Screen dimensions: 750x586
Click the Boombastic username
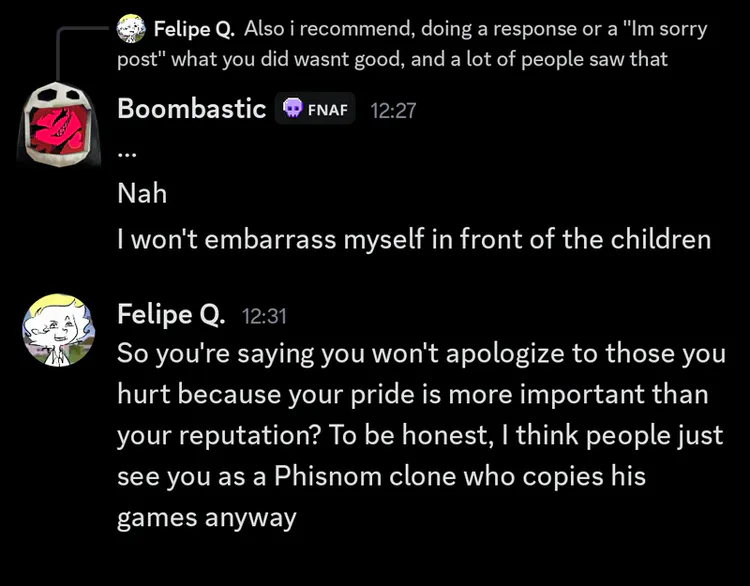coord(191,108)
